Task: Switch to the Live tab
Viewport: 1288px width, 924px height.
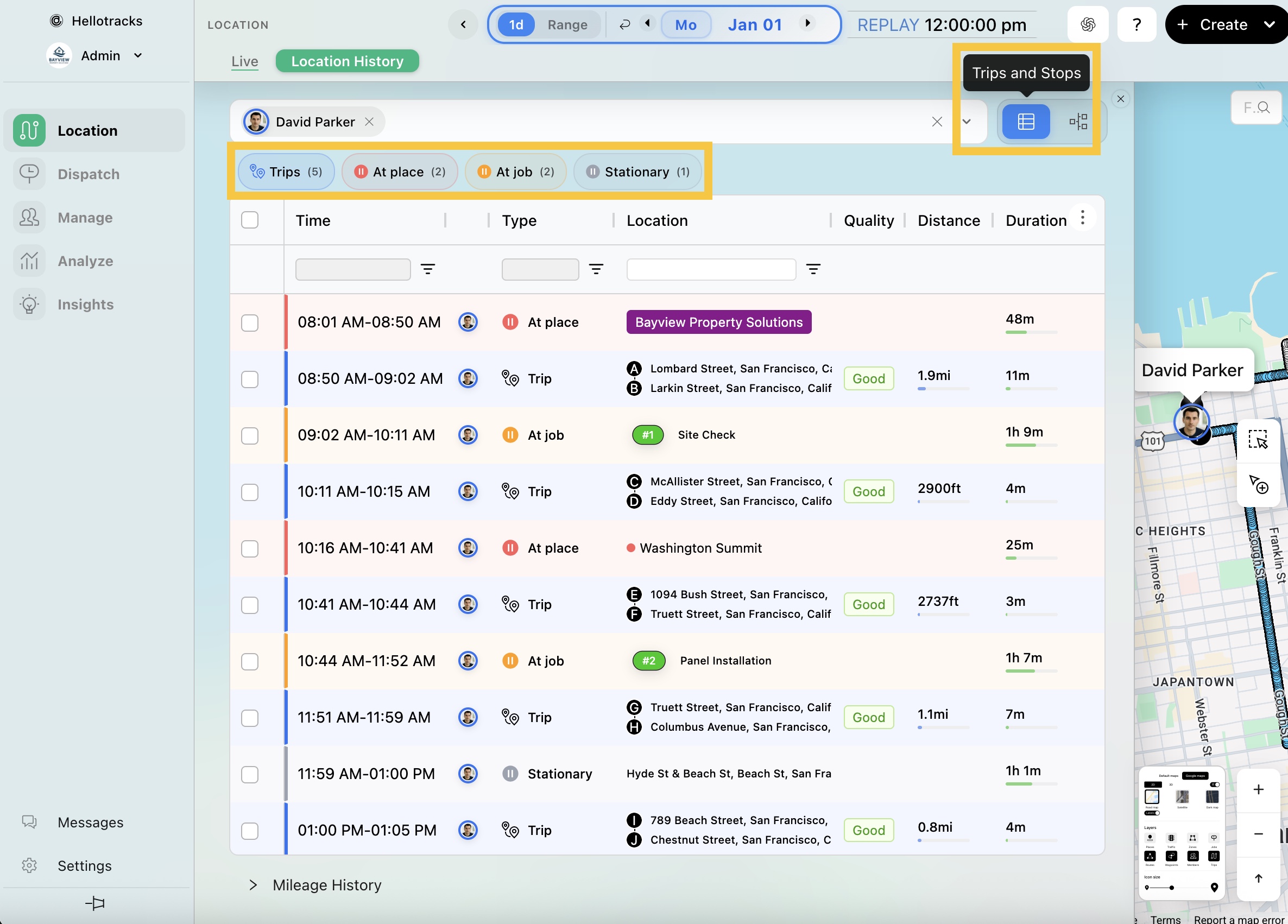Action: pos(244,61)
